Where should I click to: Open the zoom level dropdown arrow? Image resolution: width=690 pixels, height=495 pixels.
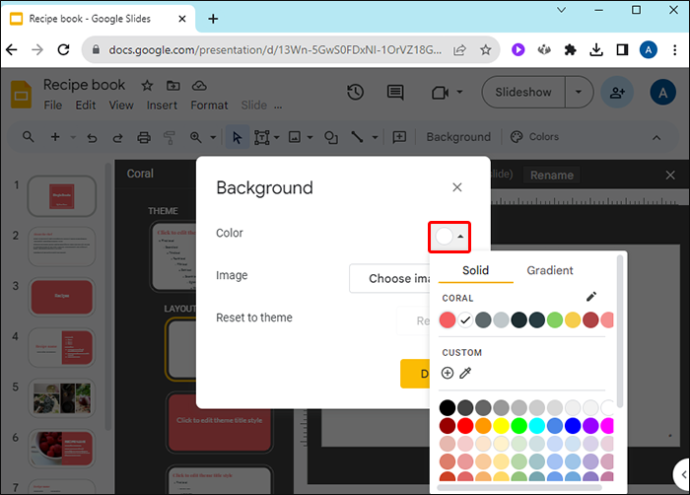tap(213, 137)
